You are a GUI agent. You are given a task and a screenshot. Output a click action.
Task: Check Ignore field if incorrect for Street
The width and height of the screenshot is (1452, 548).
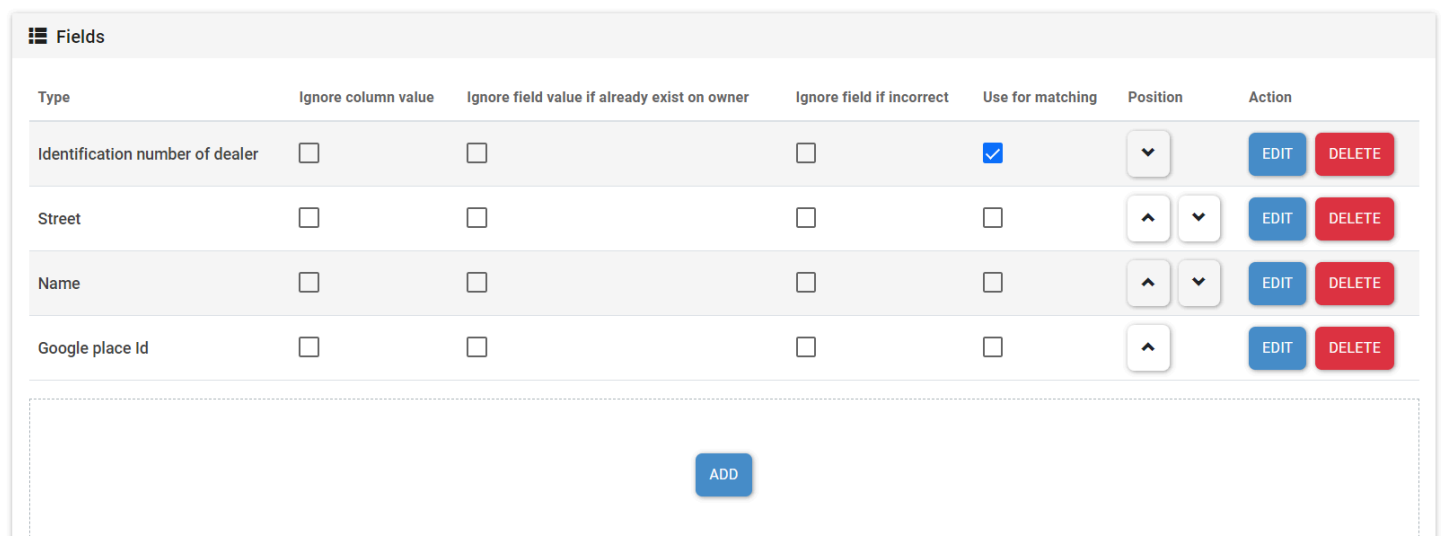(x=806, y=218)
